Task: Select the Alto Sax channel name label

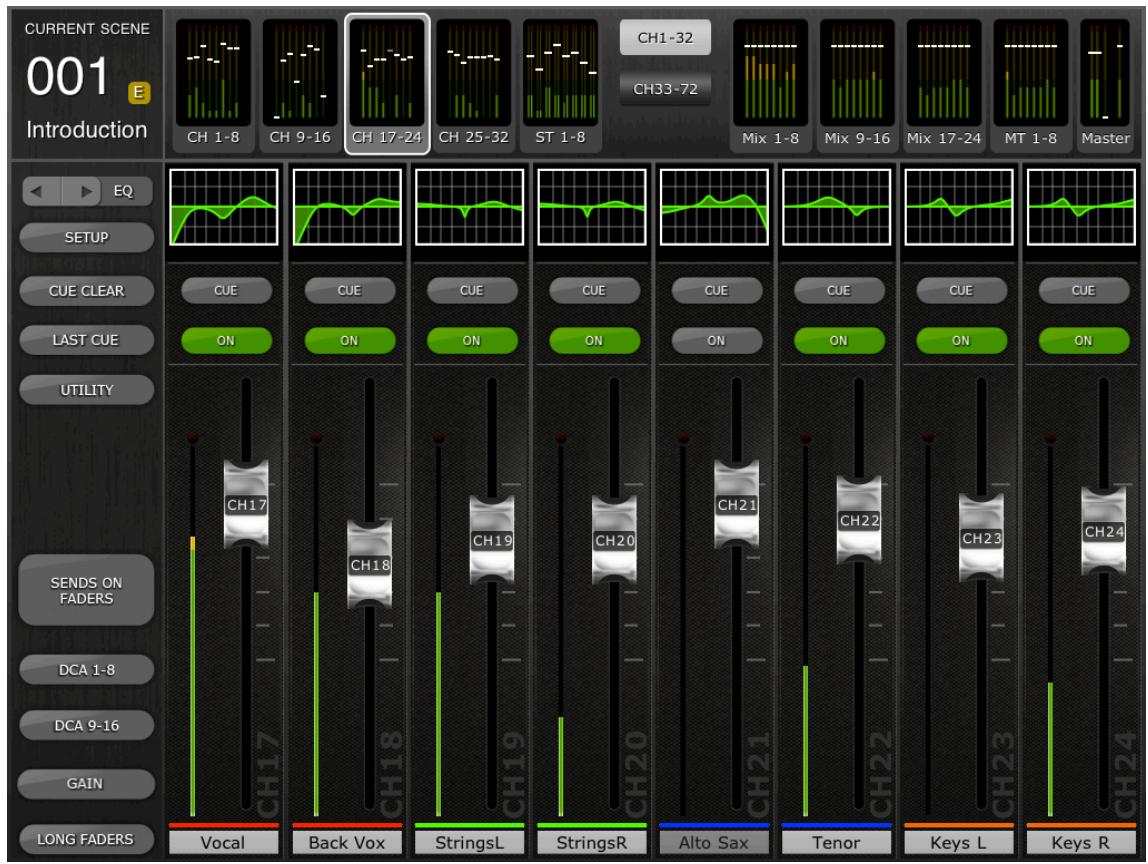Action: pyautogui.click(x=714, y=843)
